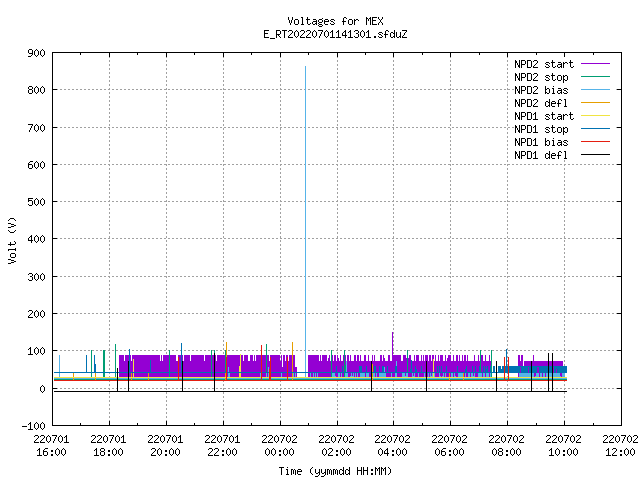Click the 500 y-axis tick label
Viewport: 640px width, 480px height.
pos(36,202)
